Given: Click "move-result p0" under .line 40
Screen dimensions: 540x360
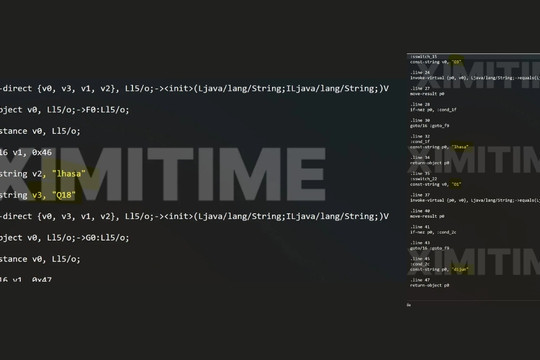Looking at the screenshot, I should tap(427, 216).
